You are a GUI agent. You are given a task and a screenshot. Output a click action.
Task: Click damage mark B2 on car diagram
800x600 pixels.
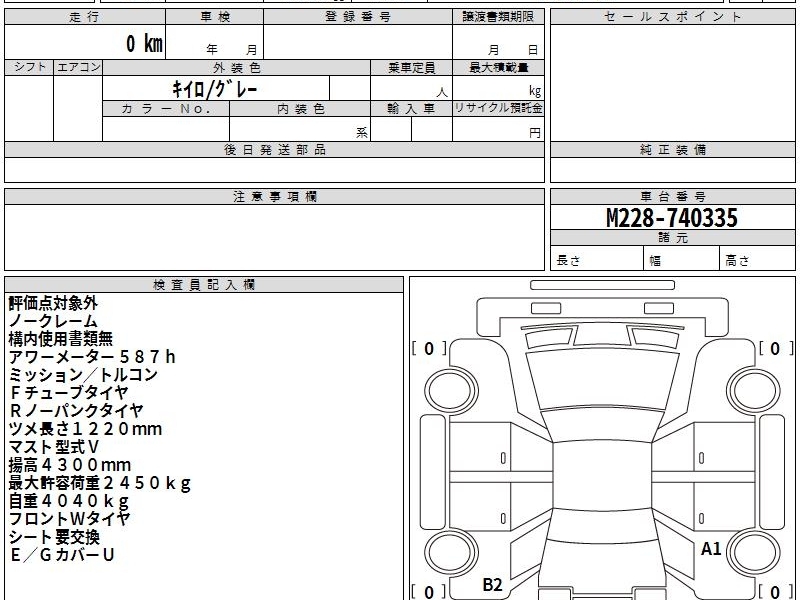click(x=492, y=585)
